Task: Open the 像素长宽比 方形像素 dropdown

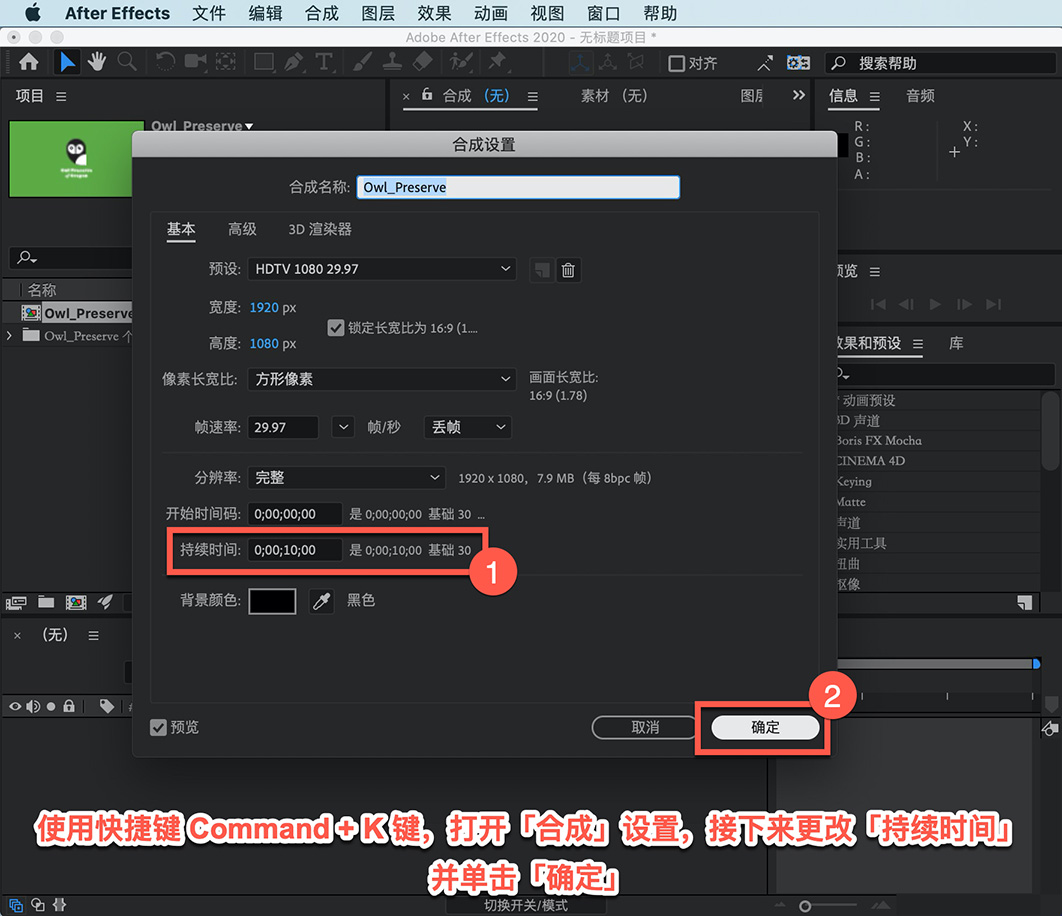Action: [382, 379]
